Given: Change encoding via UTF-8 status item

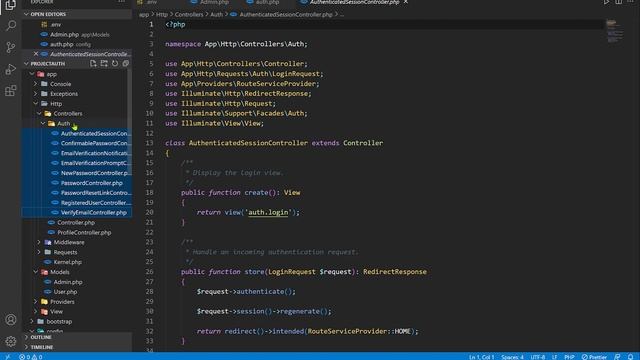Looking at the screenshot, I should point(538,357).
